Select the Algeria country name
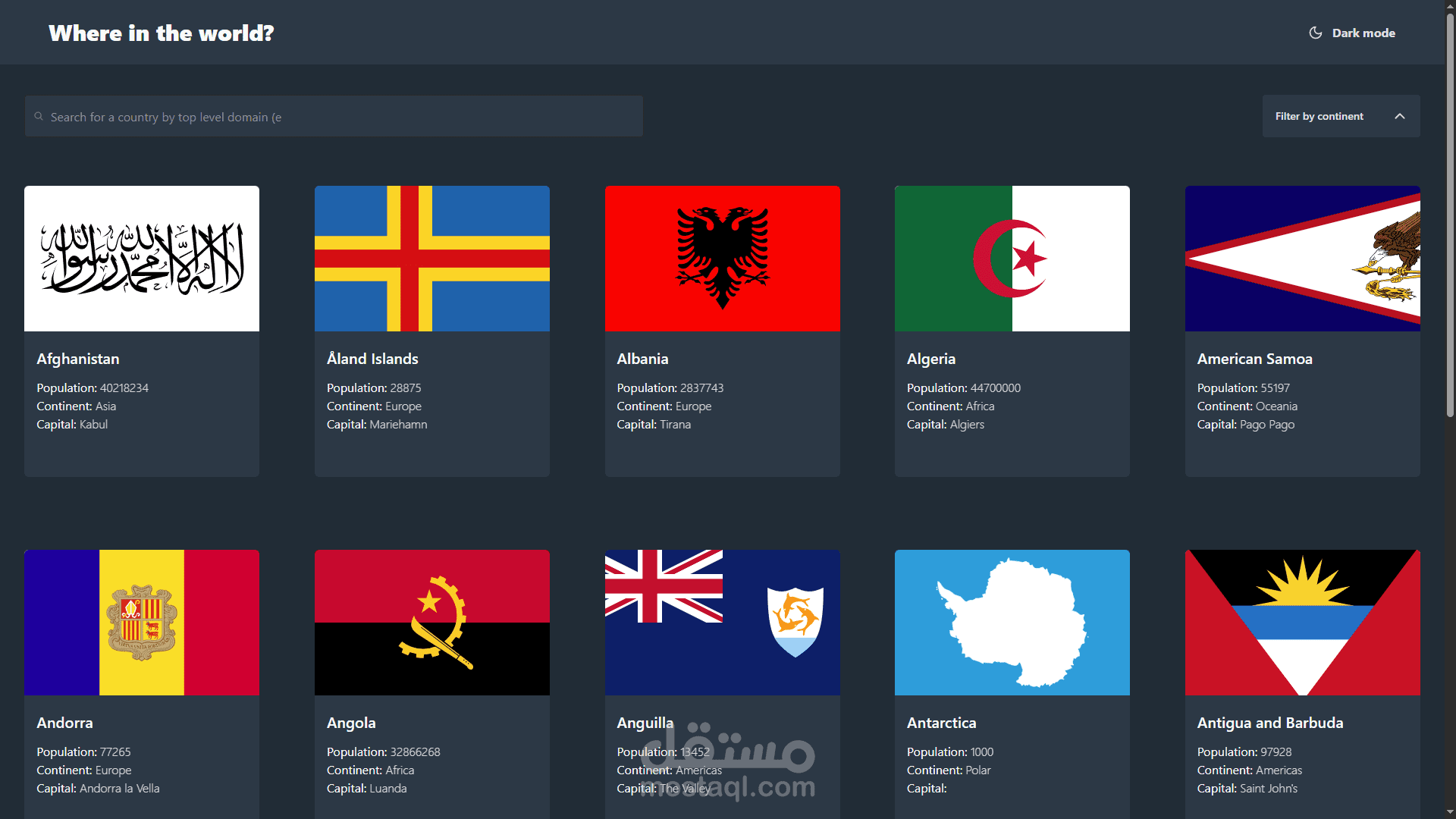Image resolution: width=1456 pixels, height=819 pixels. (931, 359)
